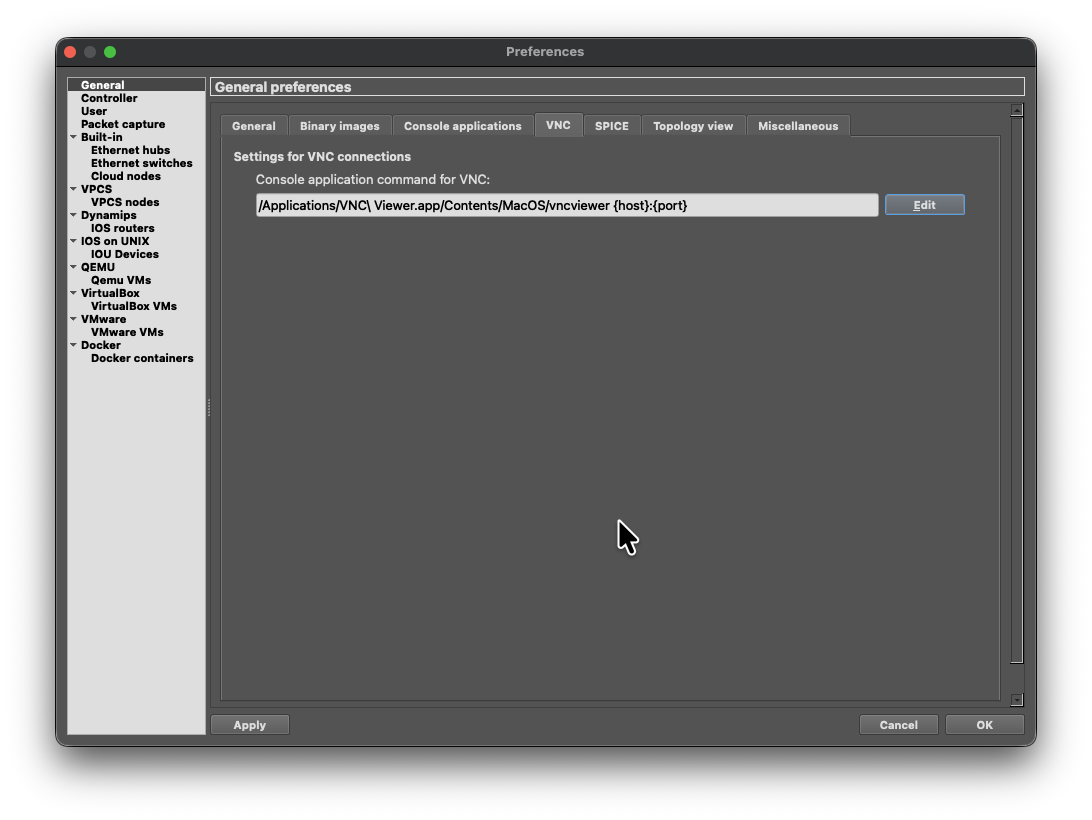Select Controller in the preferences list

point(109,98)
